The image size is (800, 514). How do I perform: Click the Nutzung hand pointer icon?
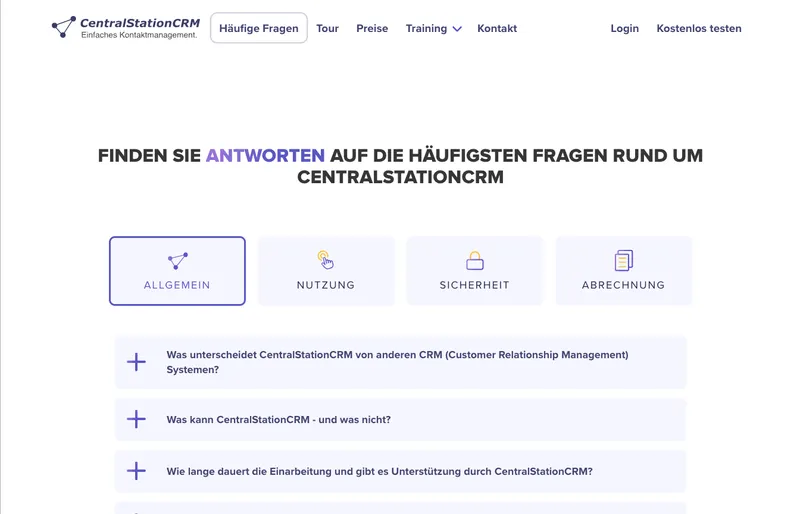coord(326,260)
